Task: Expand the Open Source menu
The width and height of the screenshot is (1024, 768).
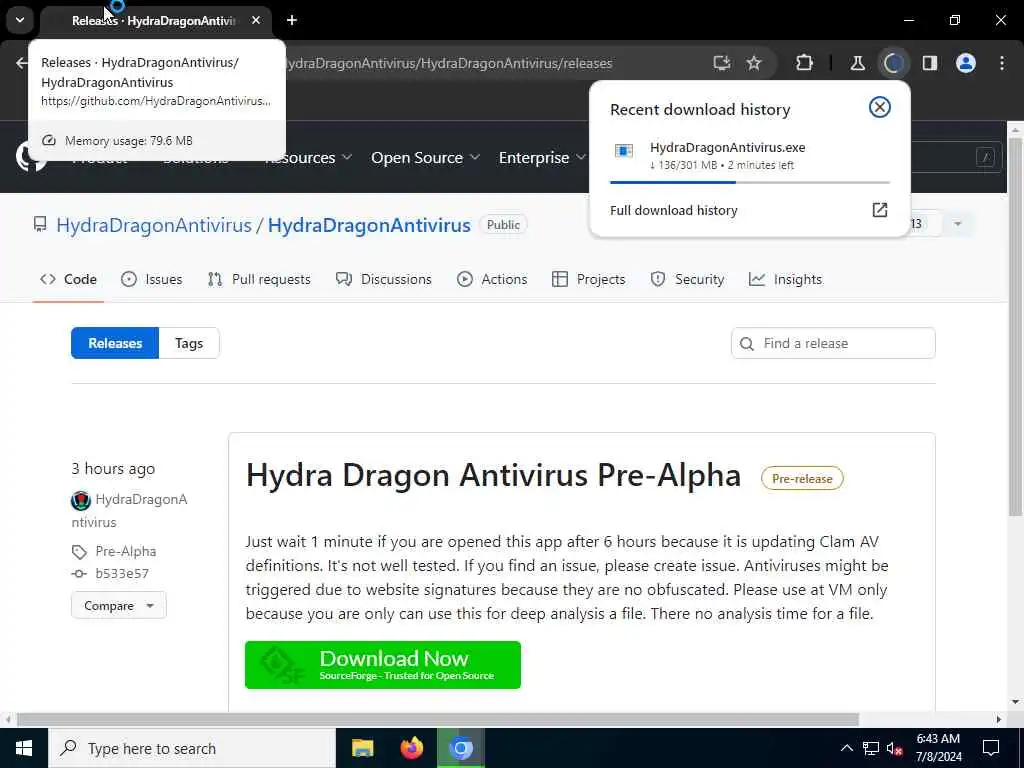Action: (x=425, y=157)
